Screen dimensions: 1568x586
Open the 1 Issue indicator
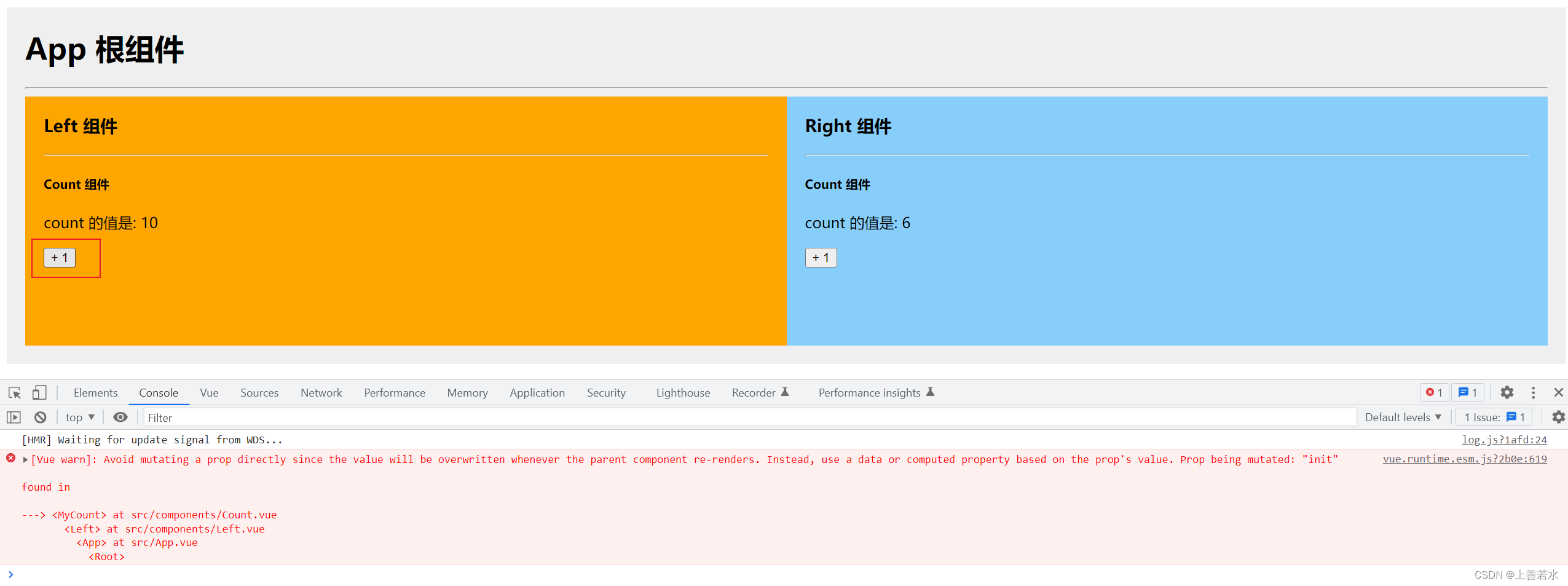coord(1494,418)
